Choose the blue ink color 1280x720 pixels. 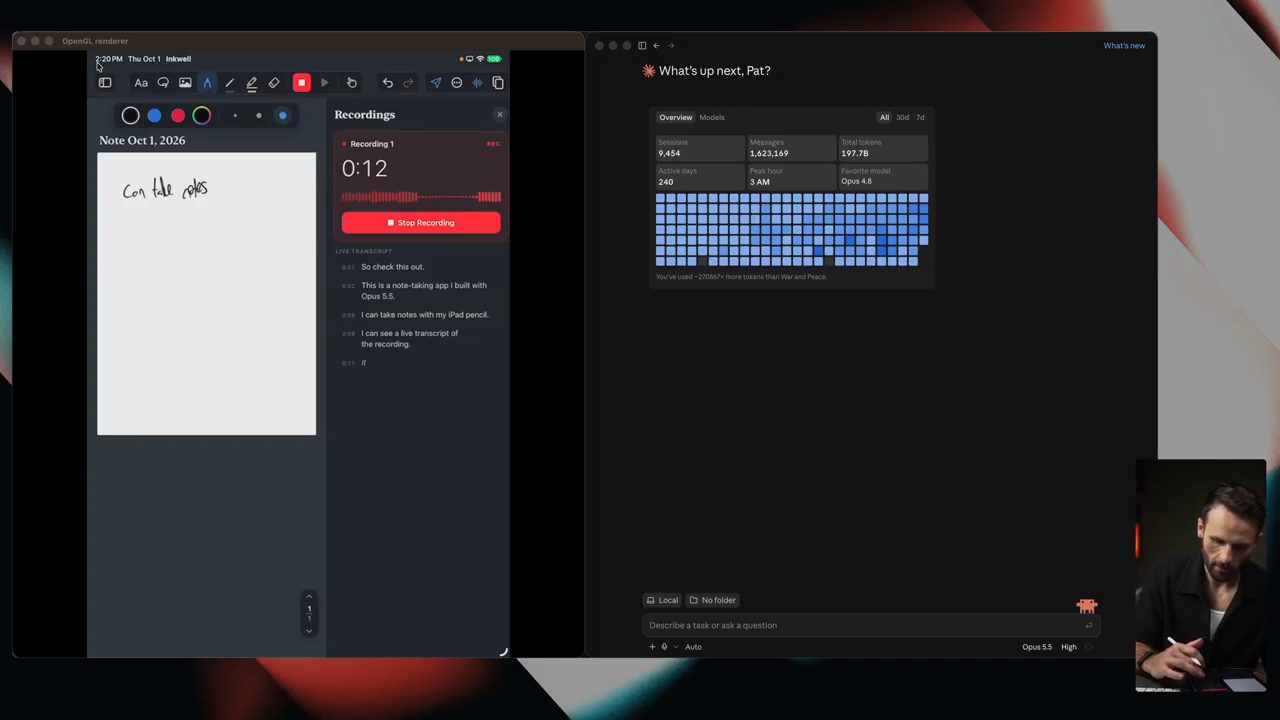(154, 116)
